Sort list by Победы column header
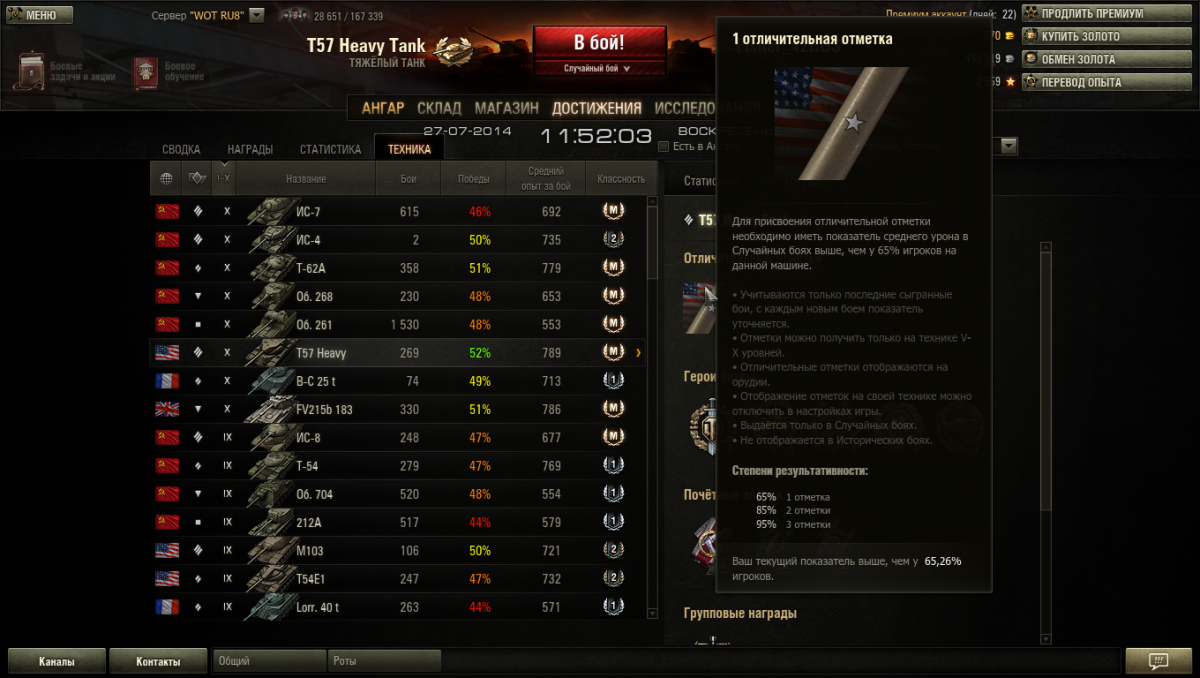Image resolution: width=1200 pixels, height=678 pixels. [x=474, y=179]
